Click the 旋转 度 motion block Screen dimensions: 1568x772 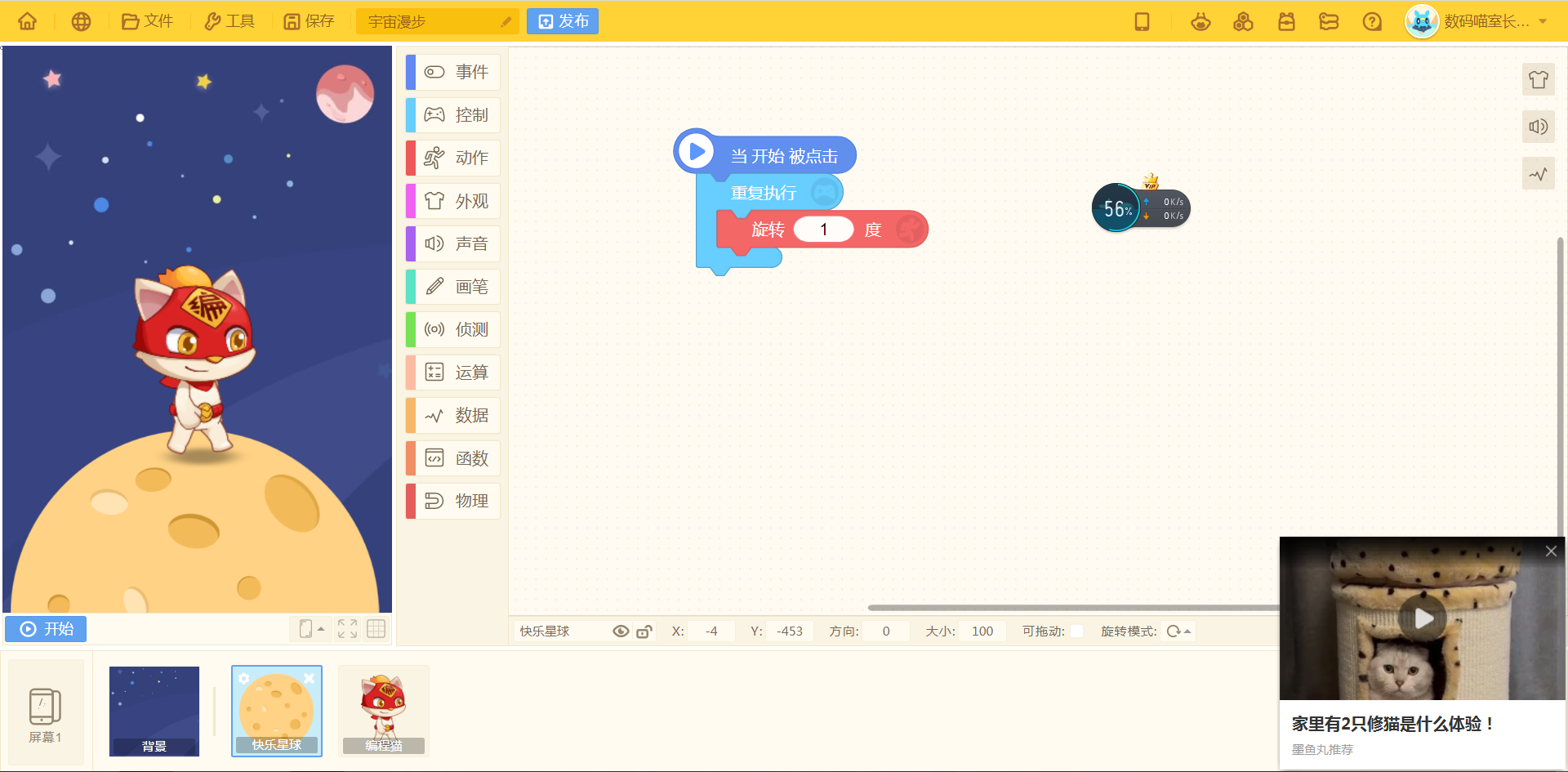(822, 230)
